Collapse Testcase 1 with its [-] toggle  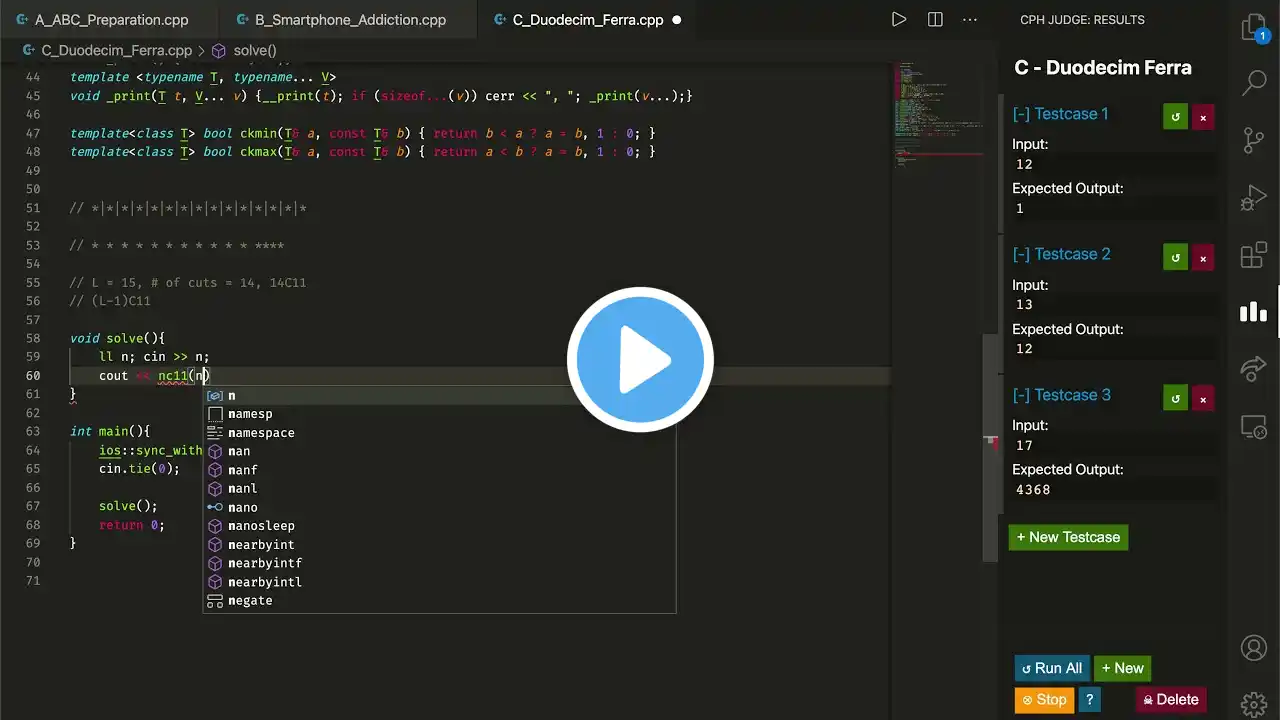(1021, 114)
